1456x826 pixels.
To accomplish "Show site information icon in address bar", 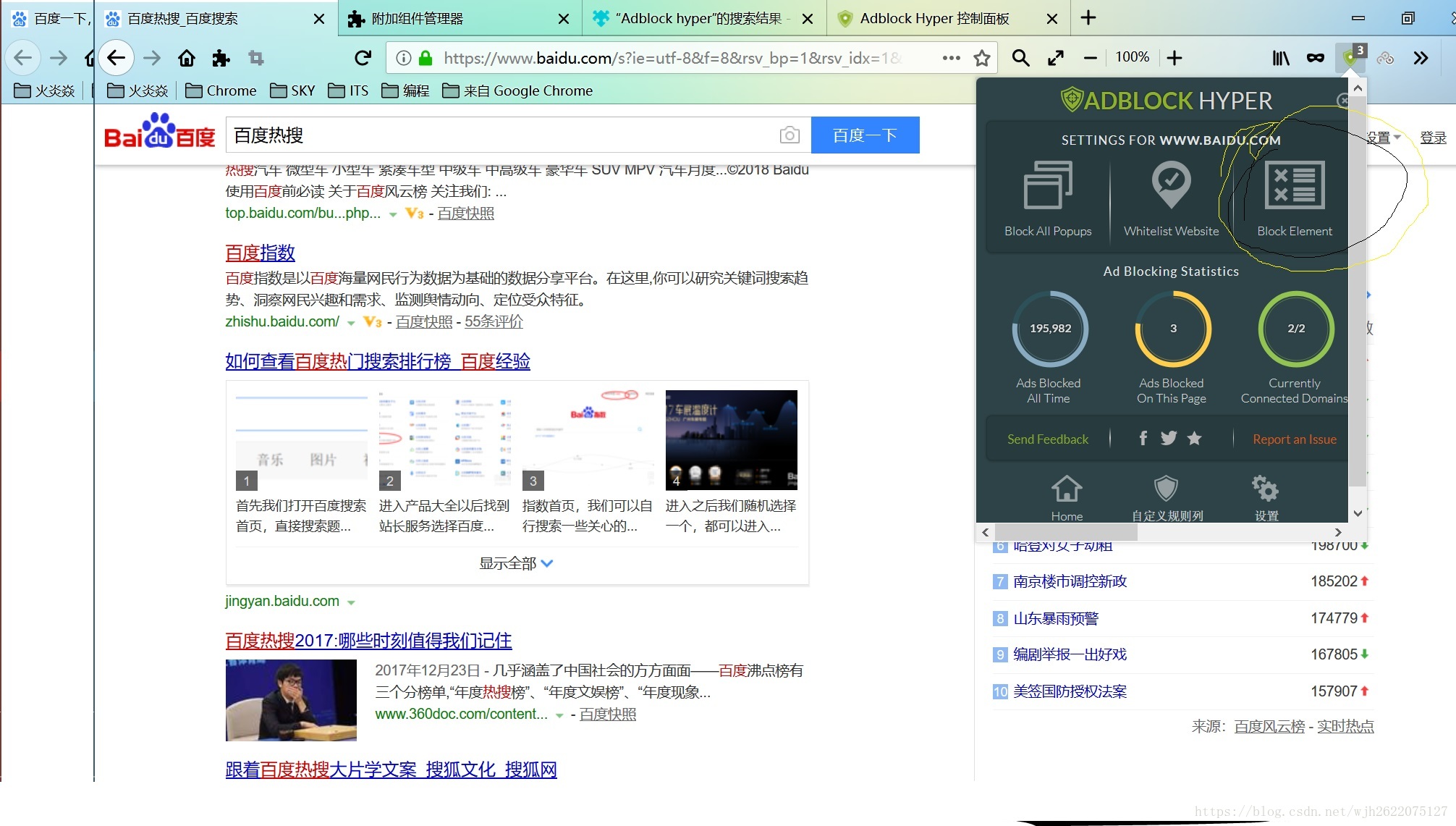I will click(x=404, y=58).
